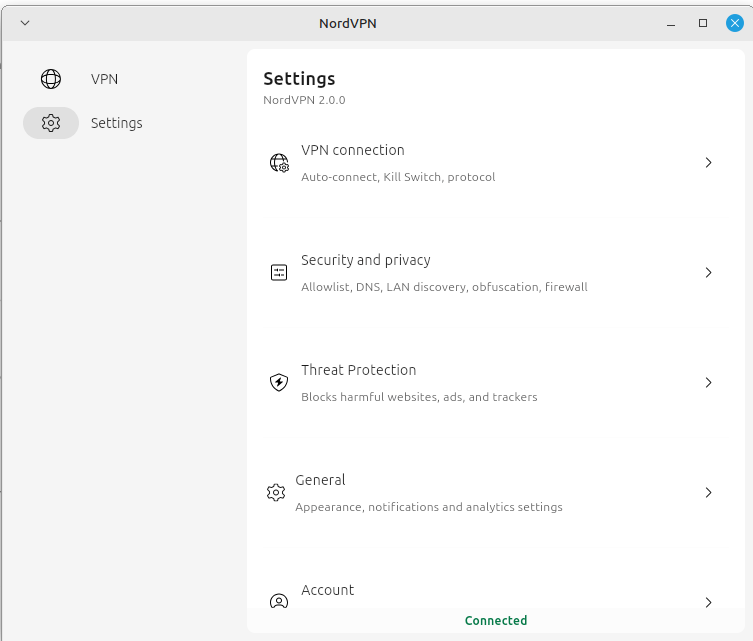Go to Security and privacy settings title
Image resolution: width=753 pixels, height=641 pixels.
366,260
